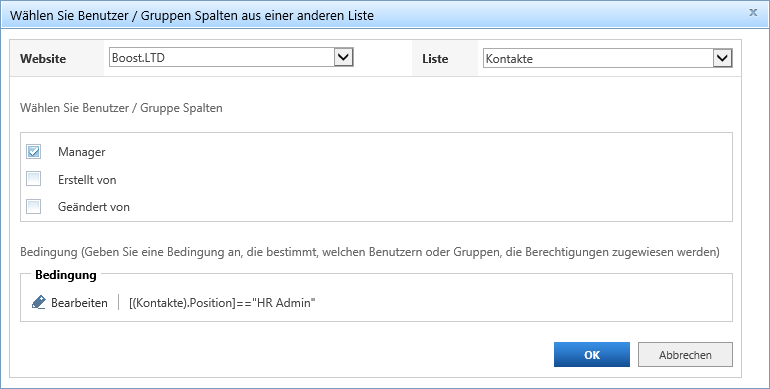The height and width of the screenshot is (389, 770).
Task: Click the Geändert von label
Action: point(94,207)
